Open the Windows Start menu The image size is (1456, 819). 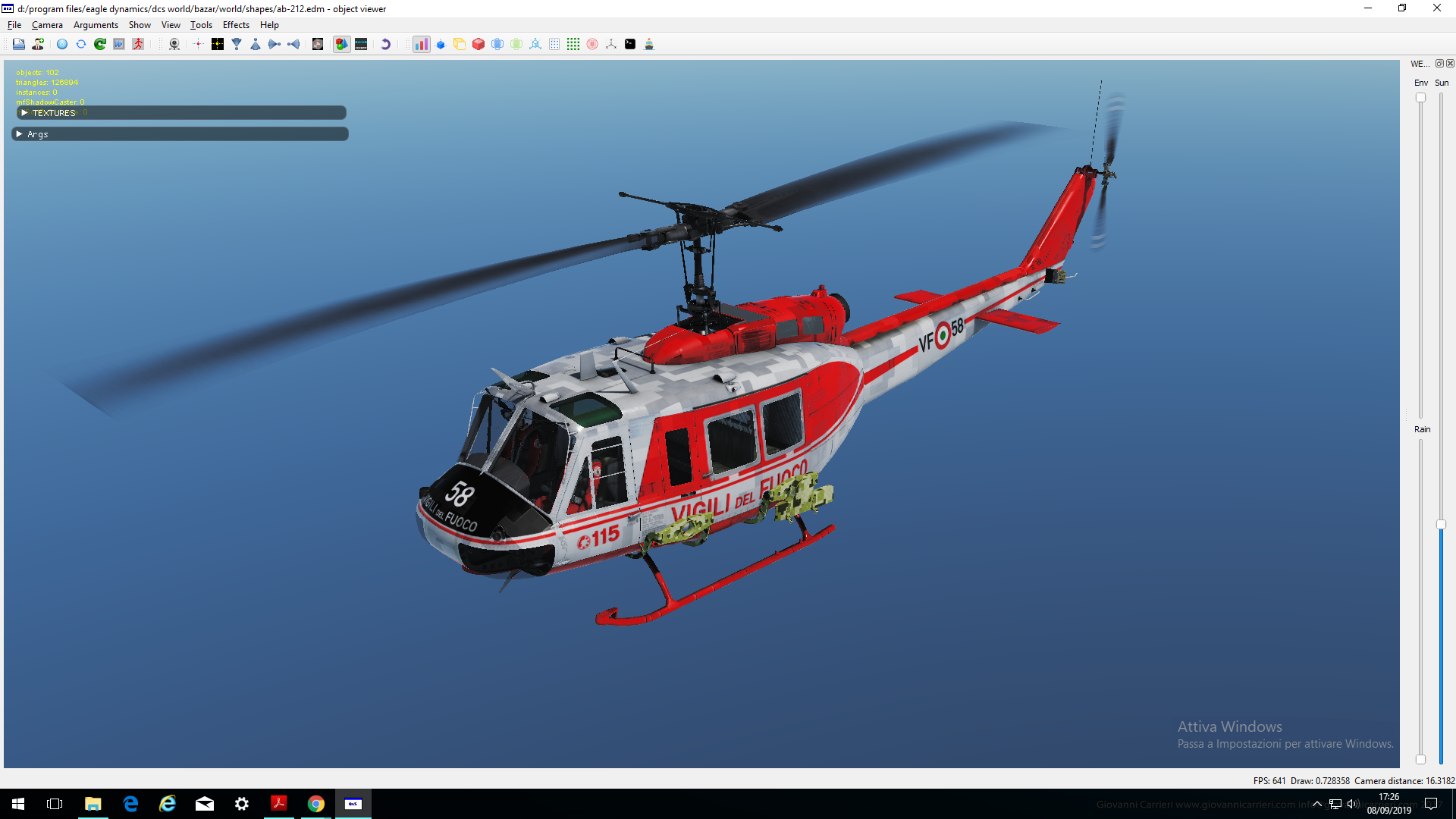[18, 804]
